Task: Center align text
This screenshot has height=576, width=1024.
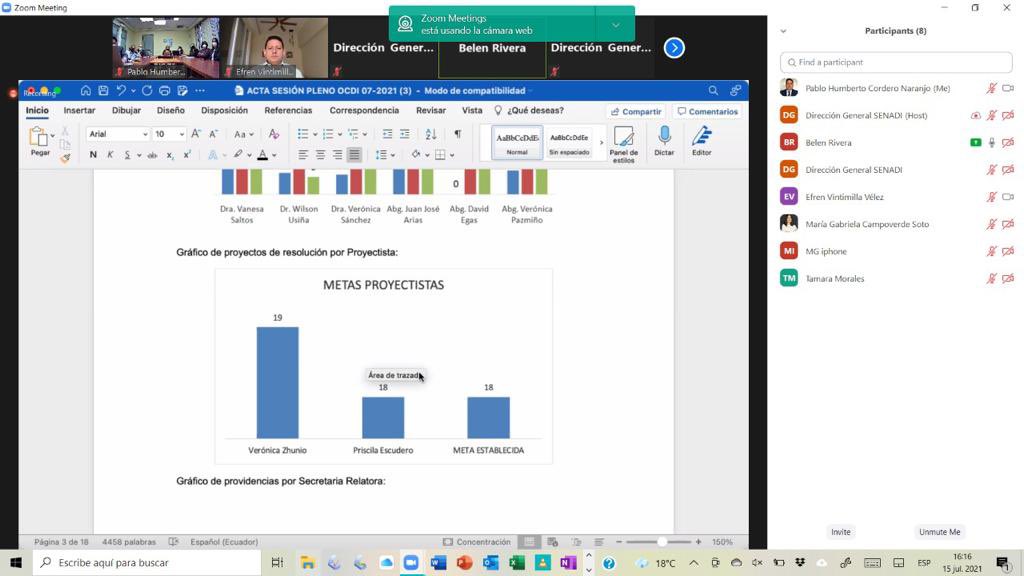Action: coord(320,155)
